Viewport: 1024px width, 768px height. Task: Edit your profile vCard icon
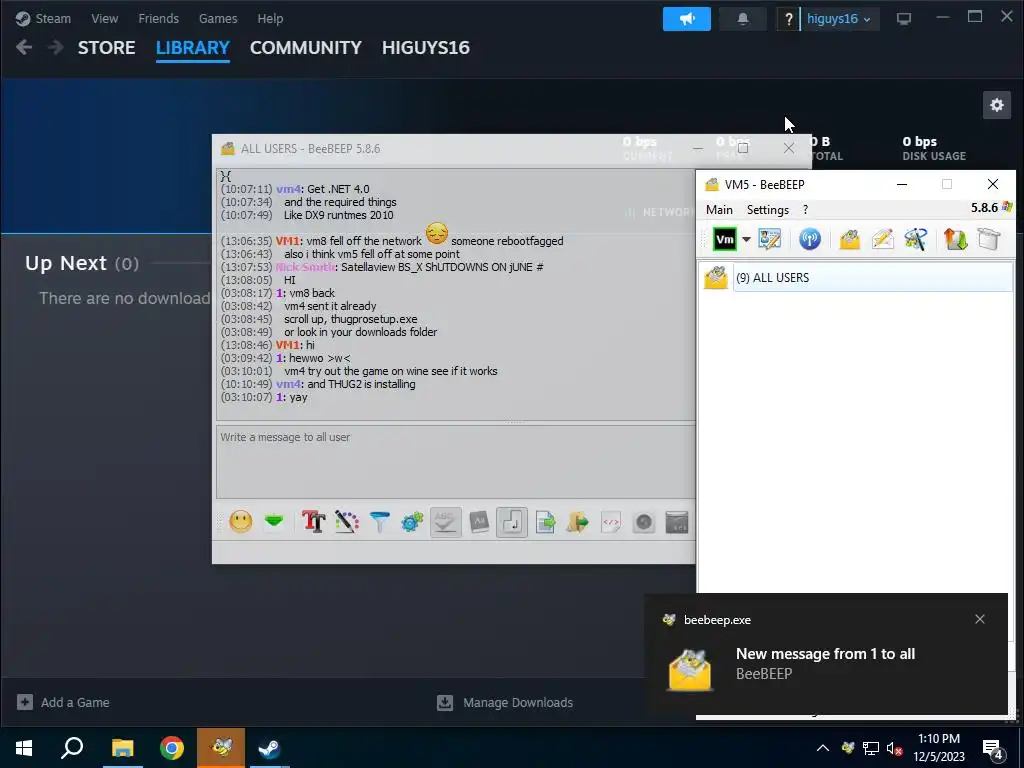click(769, 239)
